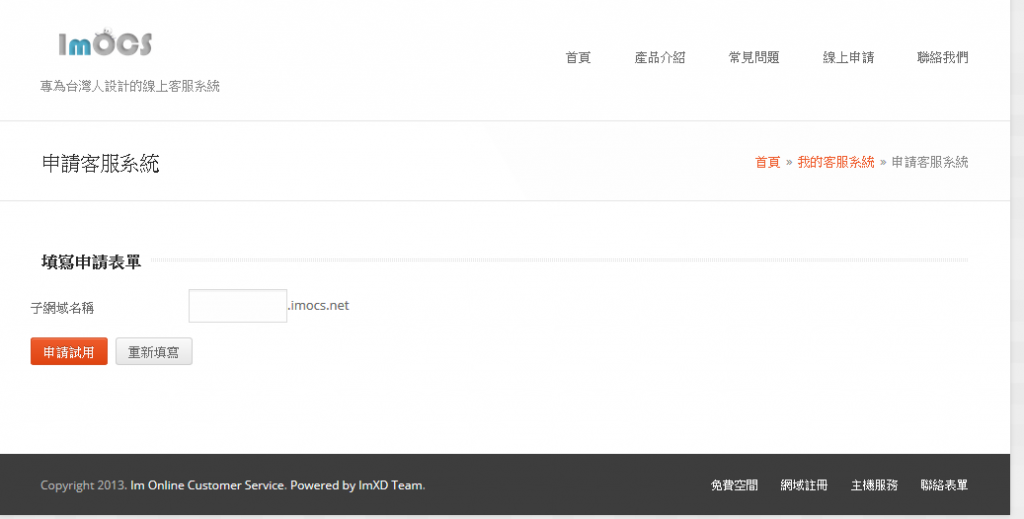This screenshot has height=519, width=1024.
Task: Open the 產品介紹 menu item
Action: click(x=660, y=57)
